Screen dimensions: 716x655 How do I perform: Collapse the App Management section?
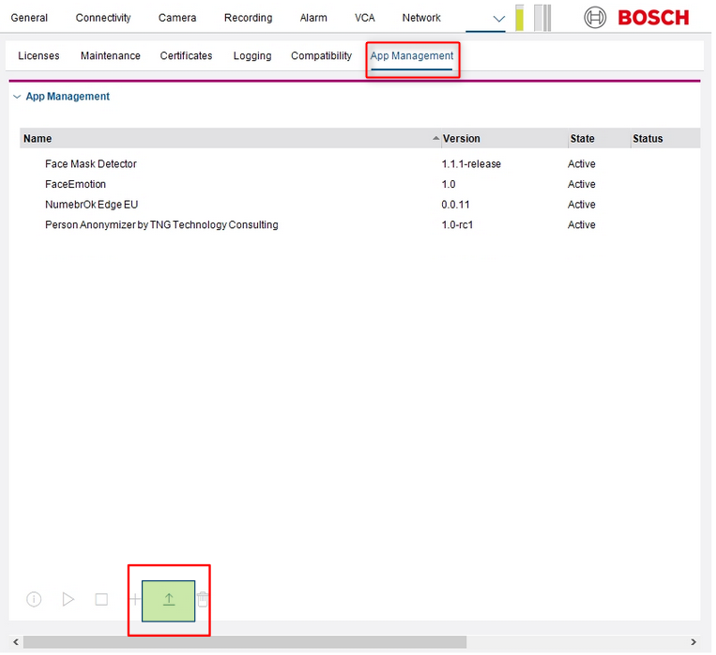coord(17,97)
